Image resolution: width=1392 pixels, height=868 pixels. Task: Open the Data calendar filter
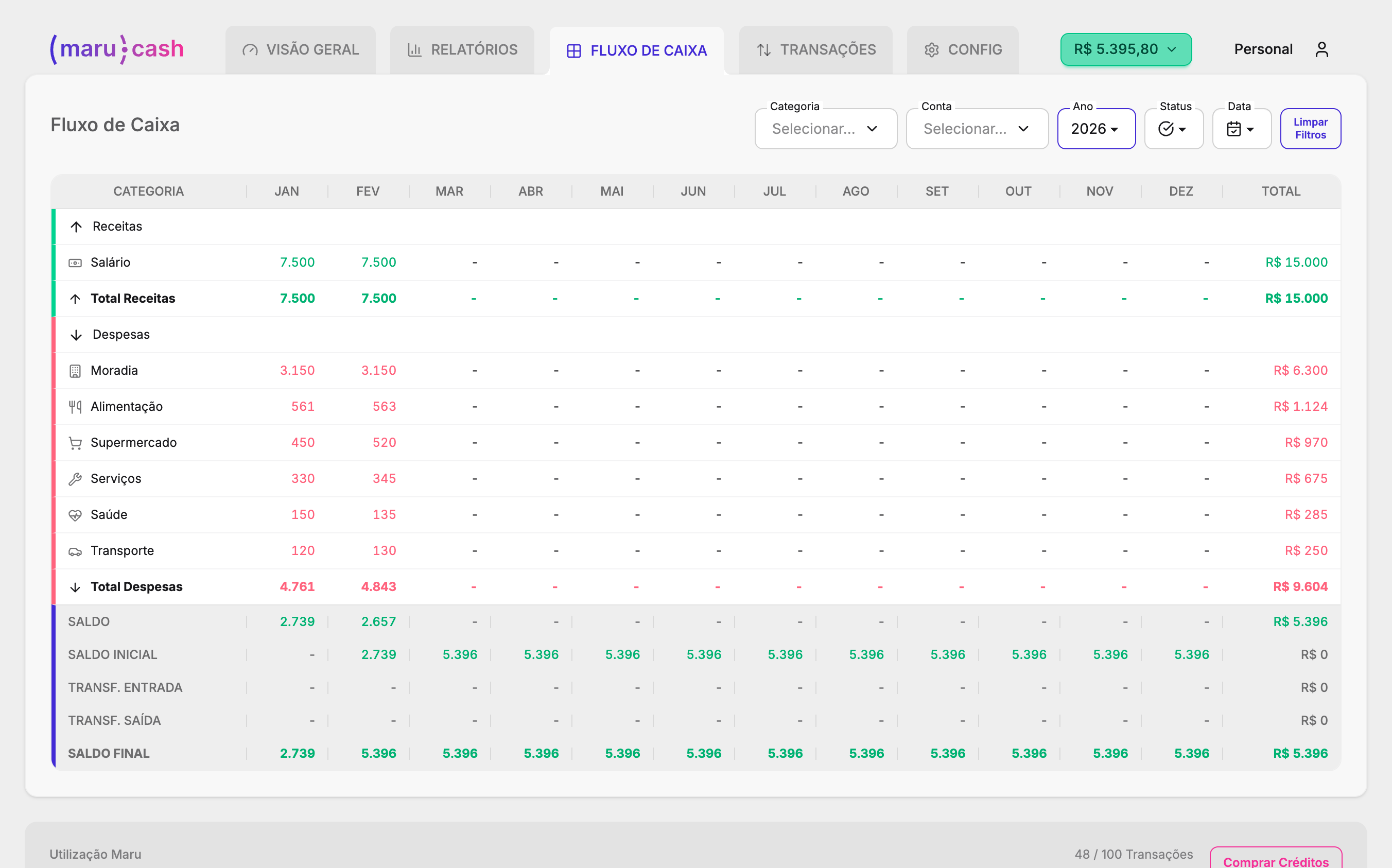(x=1241, y=129)
